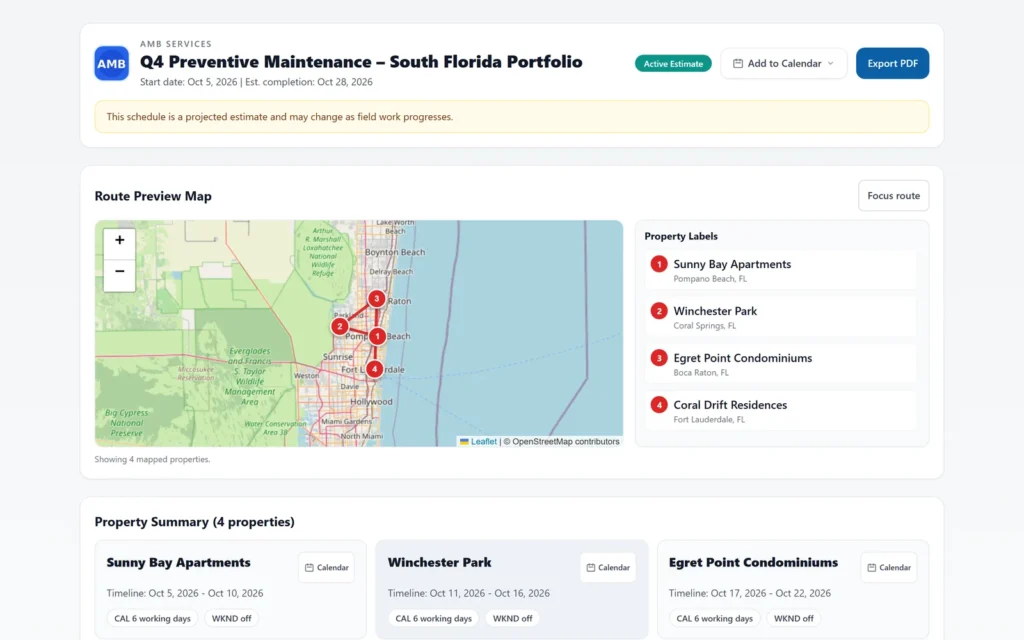Click the Property Summary (4 properties) heading
This screenshot has height=640, width=1024.
195,522
